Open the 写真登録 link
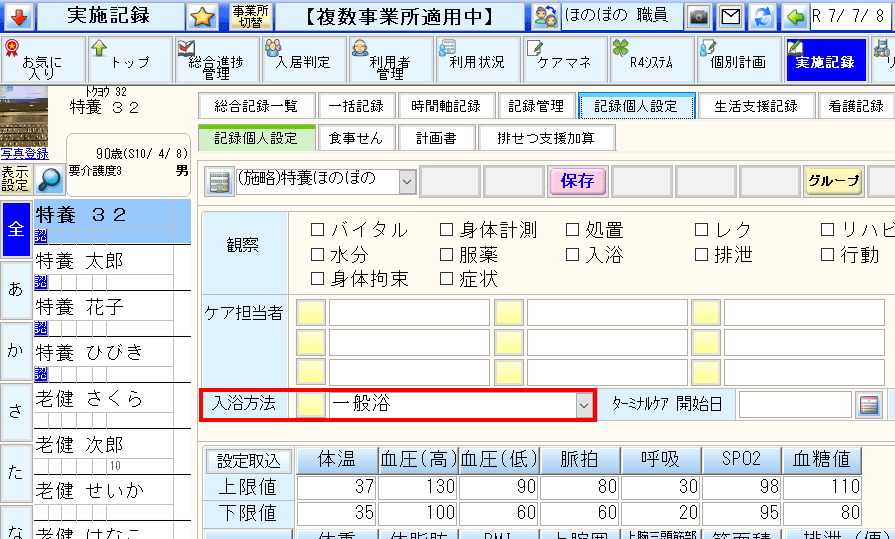Screen dimensions: 895x539 click(24, 153)
